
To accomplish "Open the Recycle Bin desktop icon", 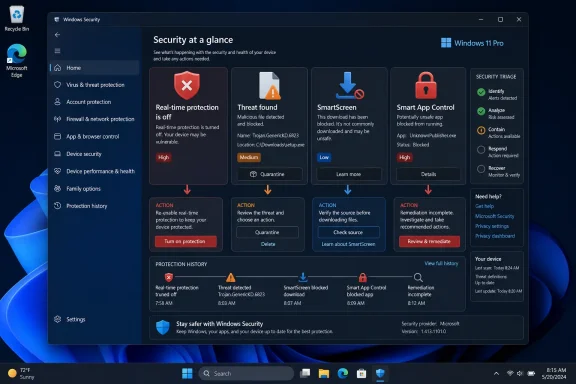I will (17, 18).
